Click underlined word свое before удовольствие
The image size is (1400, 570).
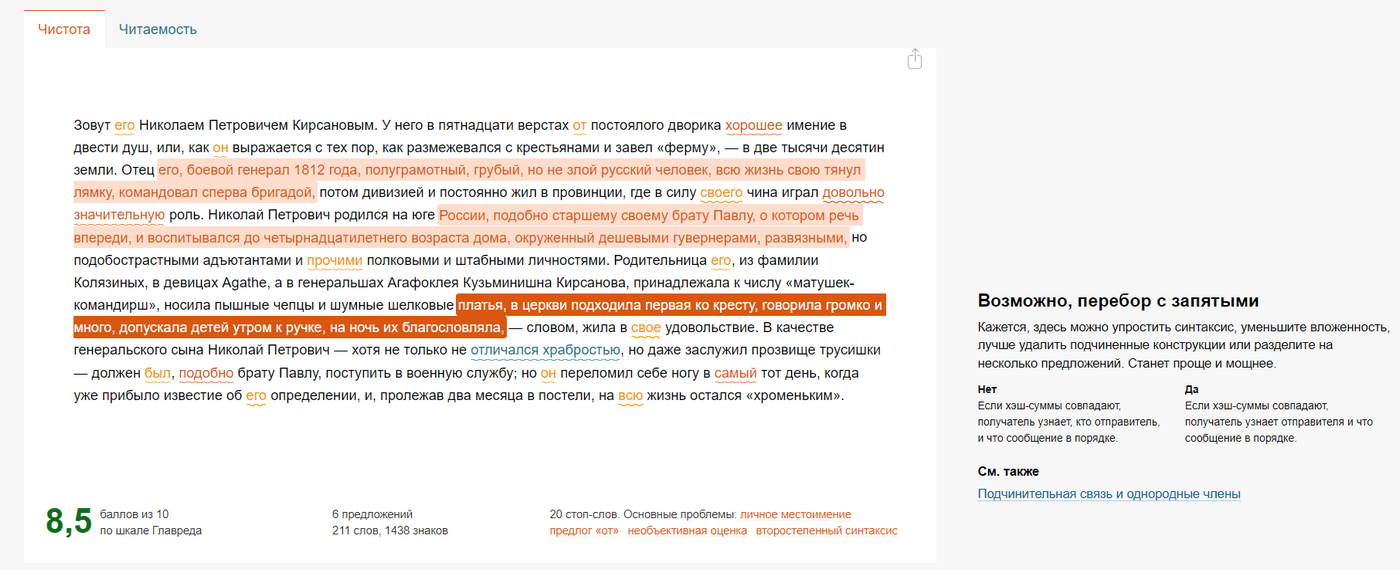[646, 327]
